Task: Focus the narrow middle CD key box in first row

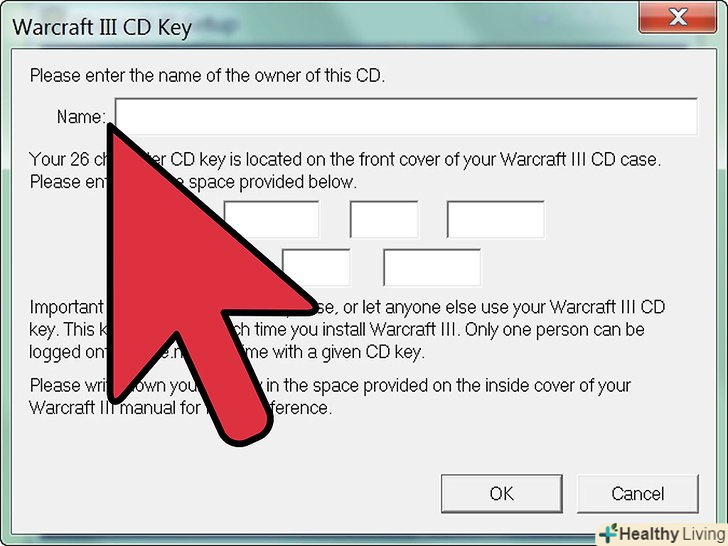Action: pos(384,220)
